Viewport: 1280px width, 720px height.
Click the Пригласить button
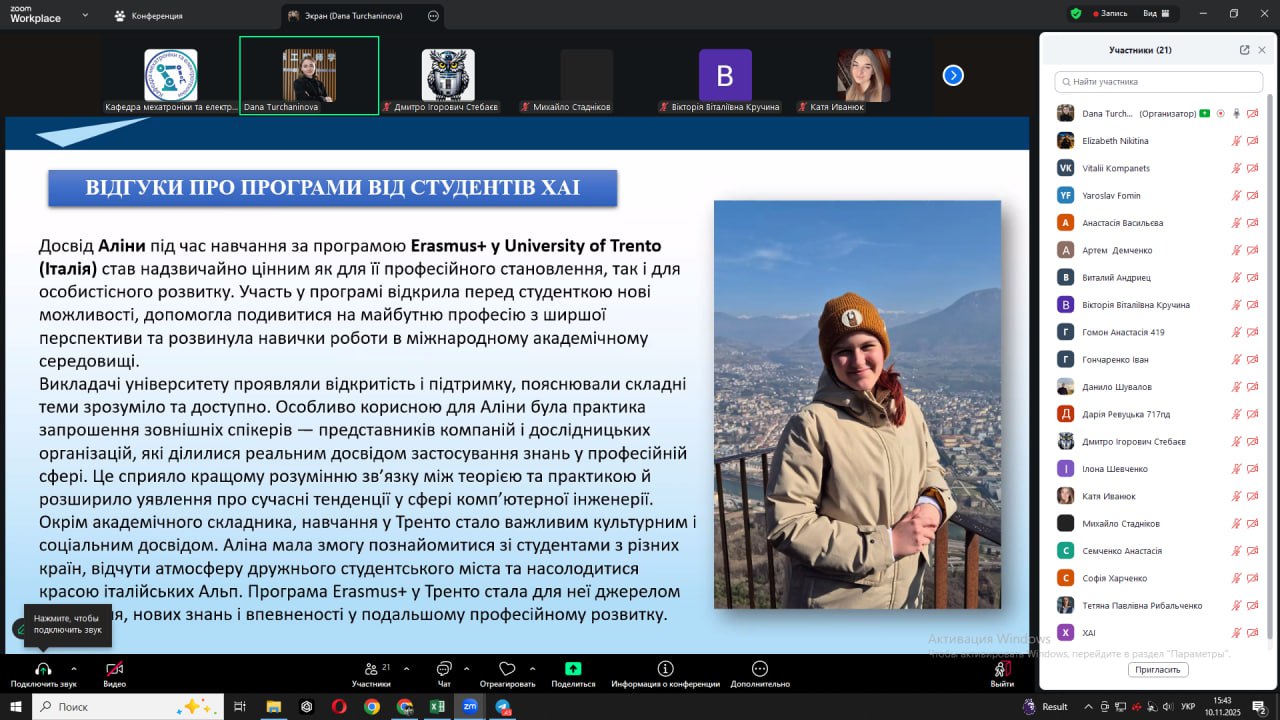click(1157, 670)
